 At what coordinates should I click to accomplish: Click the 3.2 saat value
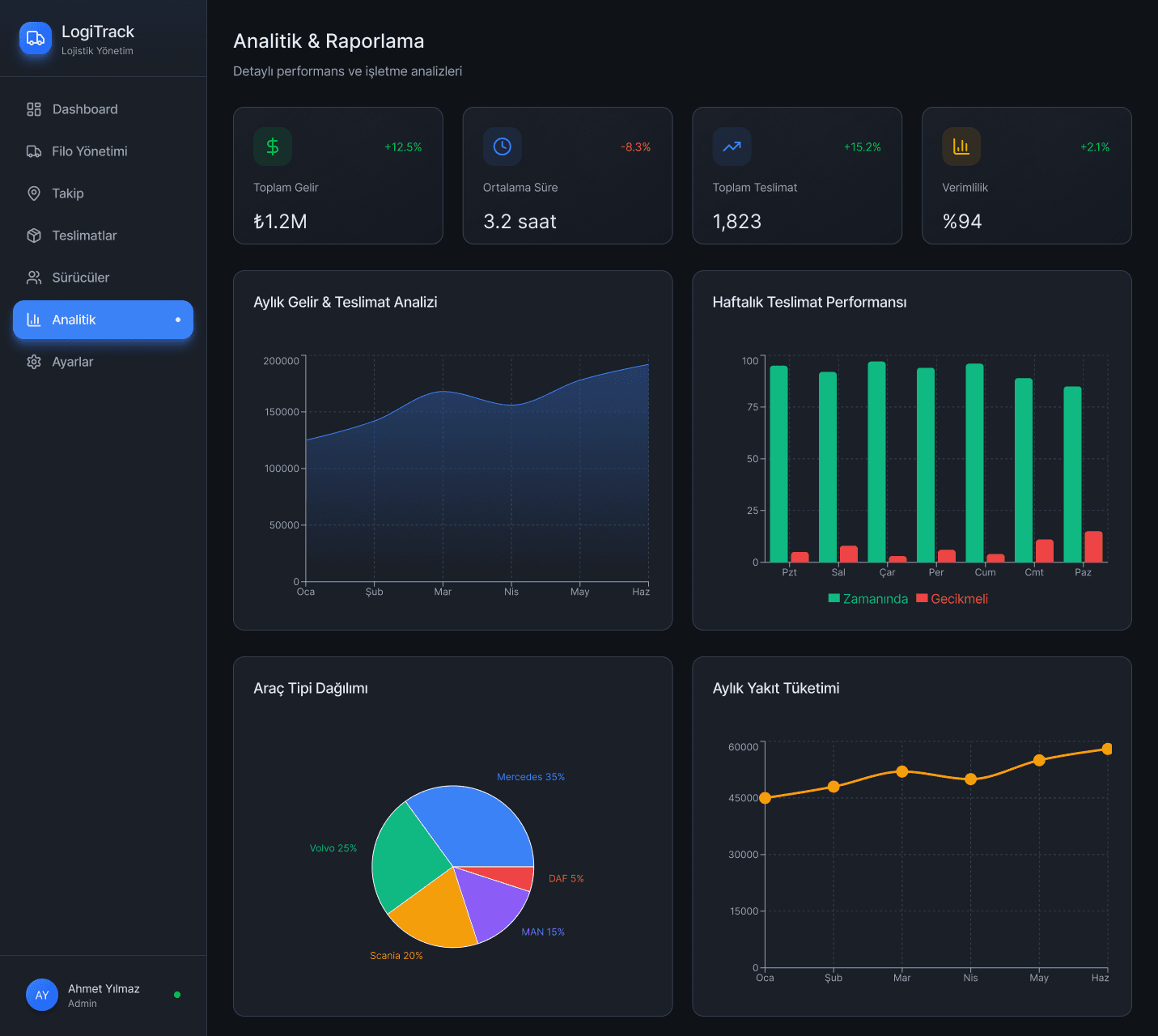pos(520,222)
